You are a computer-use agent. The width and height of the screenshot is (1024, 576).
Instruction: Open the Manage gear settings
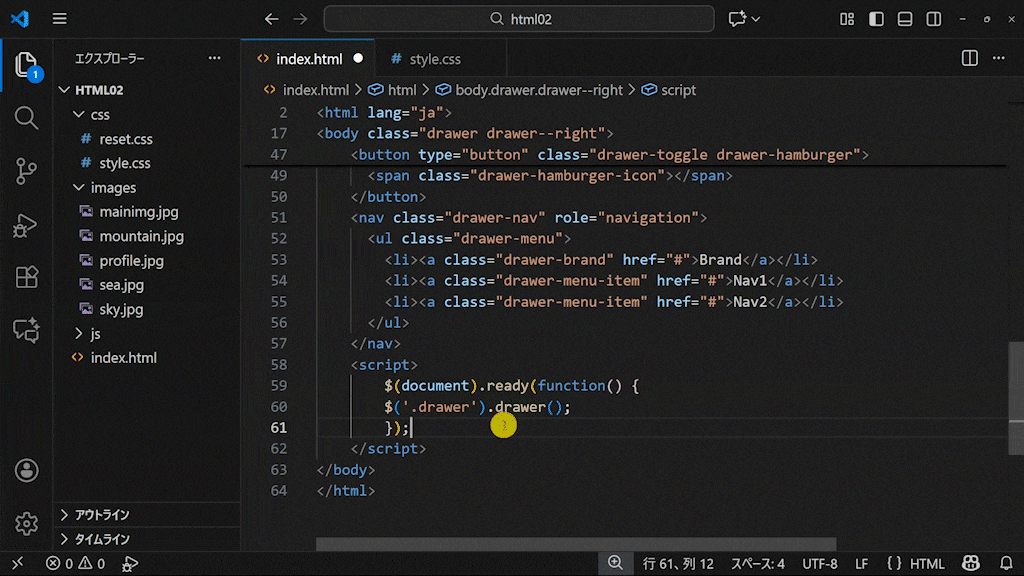tap(26, 522)
